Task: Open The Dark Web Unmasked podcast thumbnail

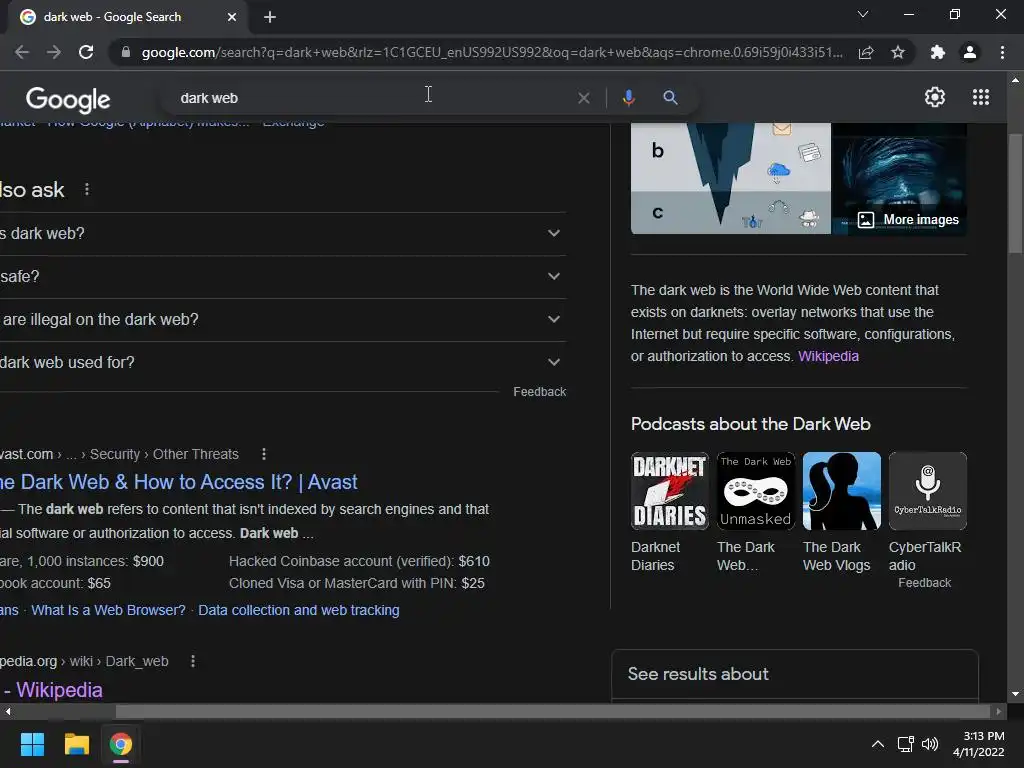Action: pos(756,491)
